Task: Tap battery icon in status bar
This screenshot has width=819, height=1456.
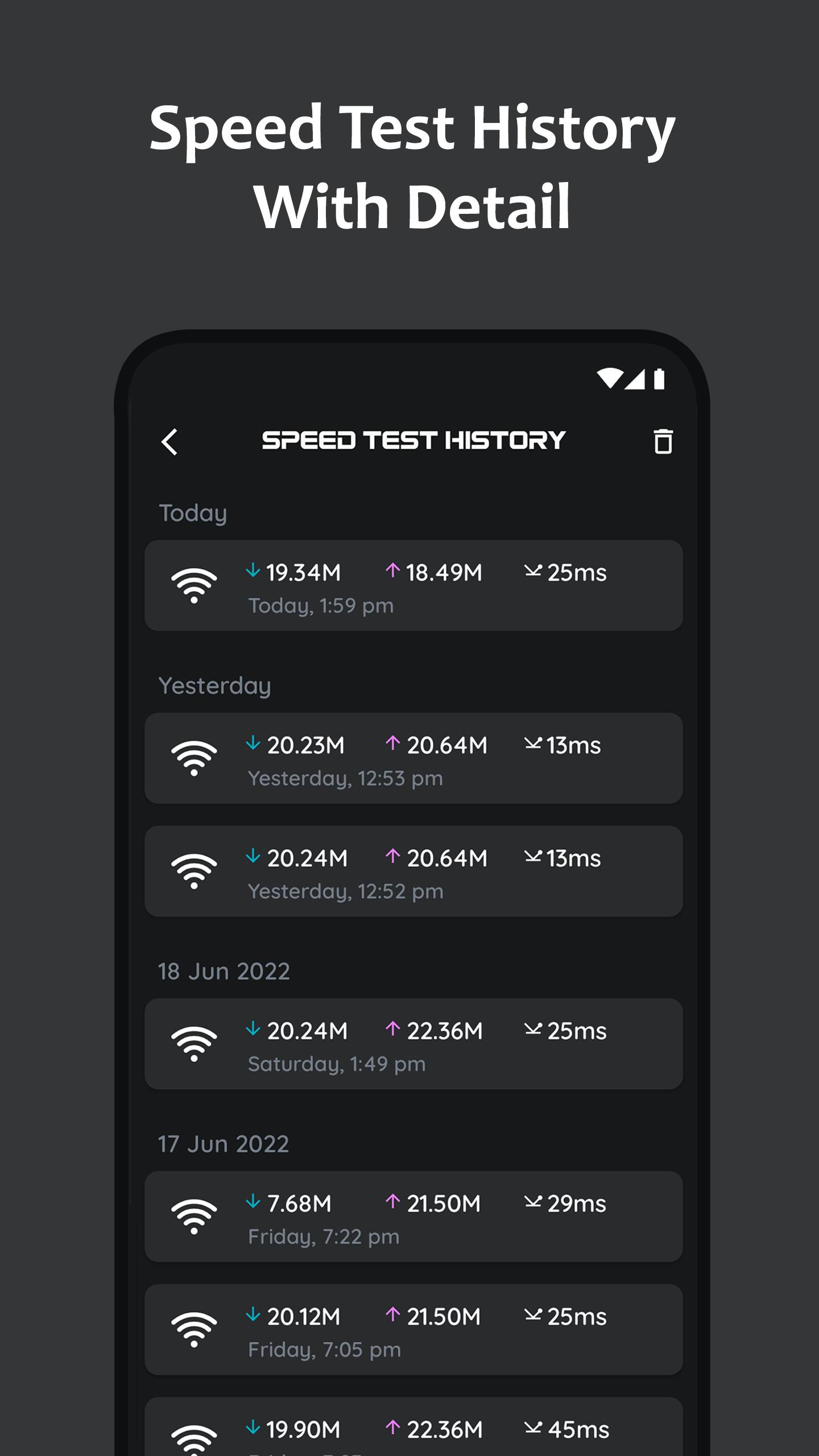Action: tap(659, 378)
